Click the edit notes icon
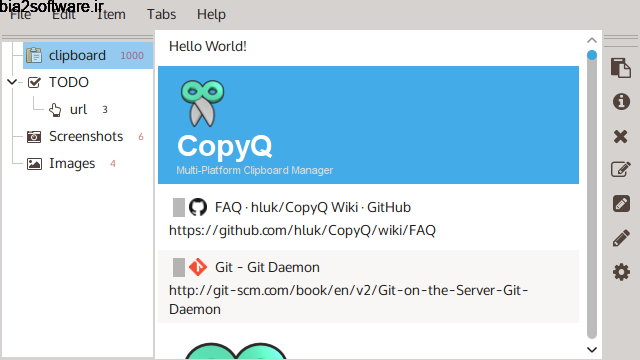 click(621, 169)
